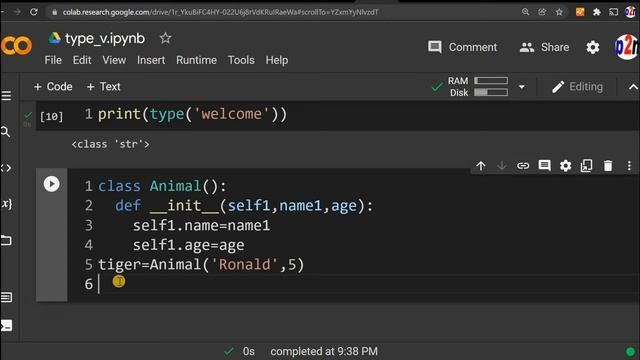Reload the page in browser
This screenshot has height=360, width=640.
click(34, 12)
